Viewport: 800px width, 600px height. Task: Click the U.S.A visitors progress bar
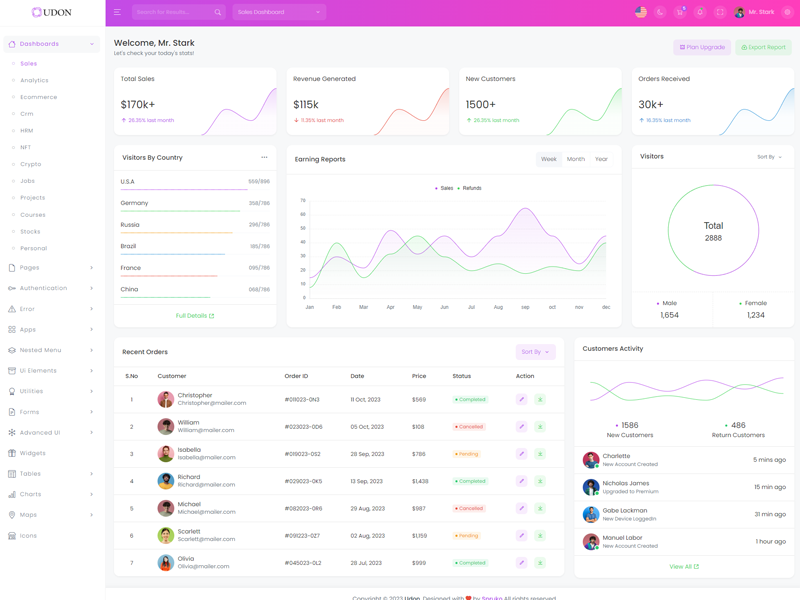click(x=184, y=189)
